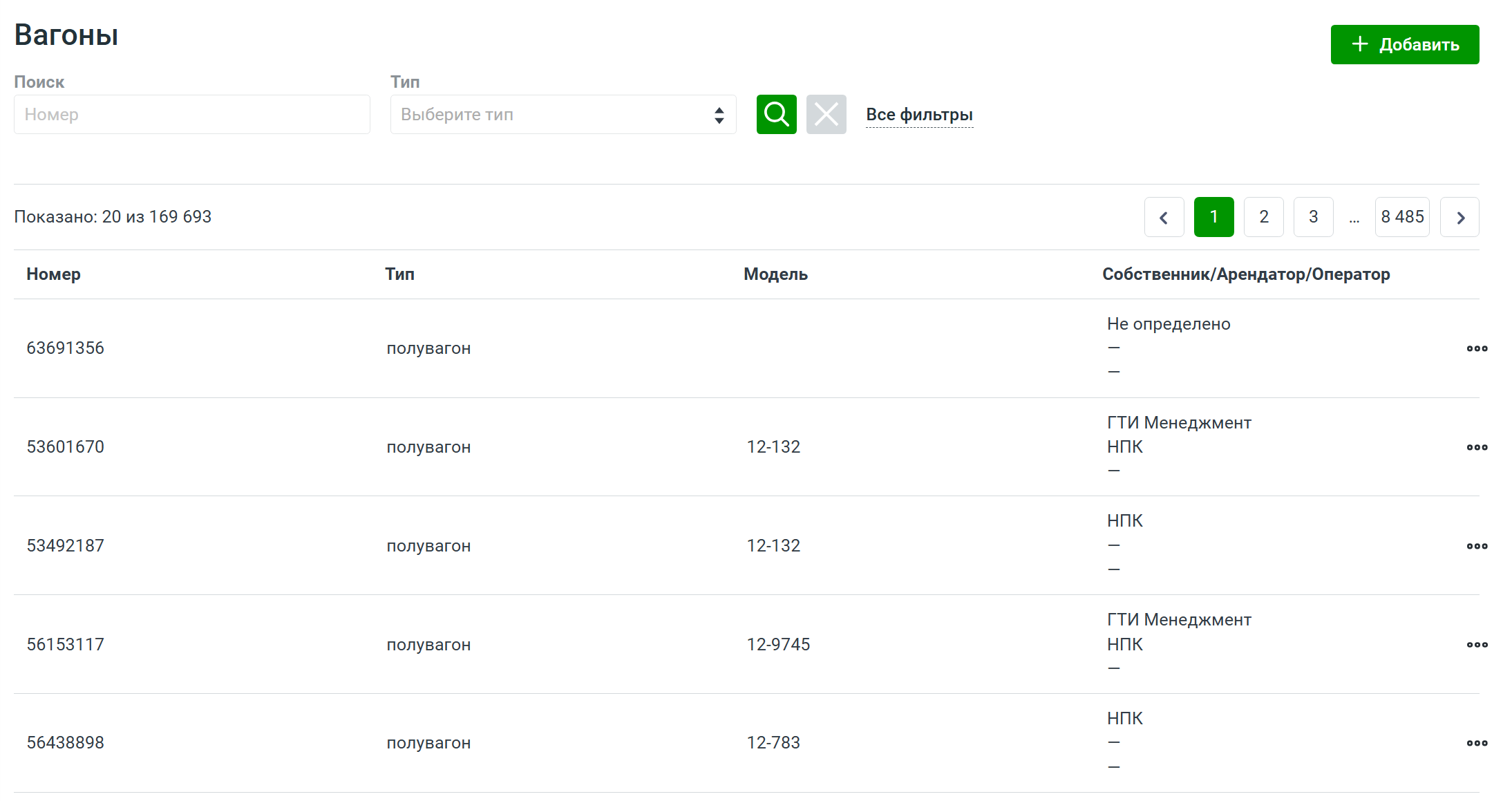Expand the 'Выберите тип' type dropdown
The image size is (1512, 801).
[x=563, y=115]
